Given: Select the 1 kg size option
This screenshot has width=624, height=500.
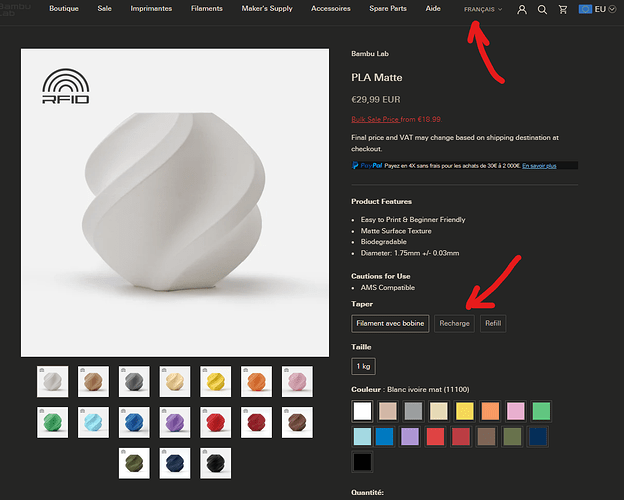Looking at the screenshot, I should point(363,366).
